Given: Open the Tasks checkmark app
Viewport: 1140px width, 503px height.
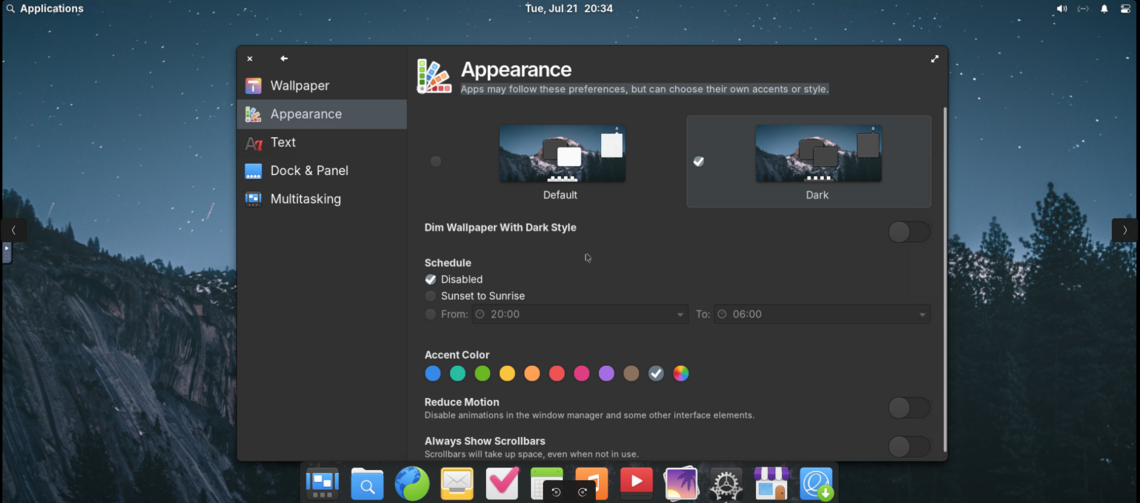Looking at the screenshot, I should point(502,483).
